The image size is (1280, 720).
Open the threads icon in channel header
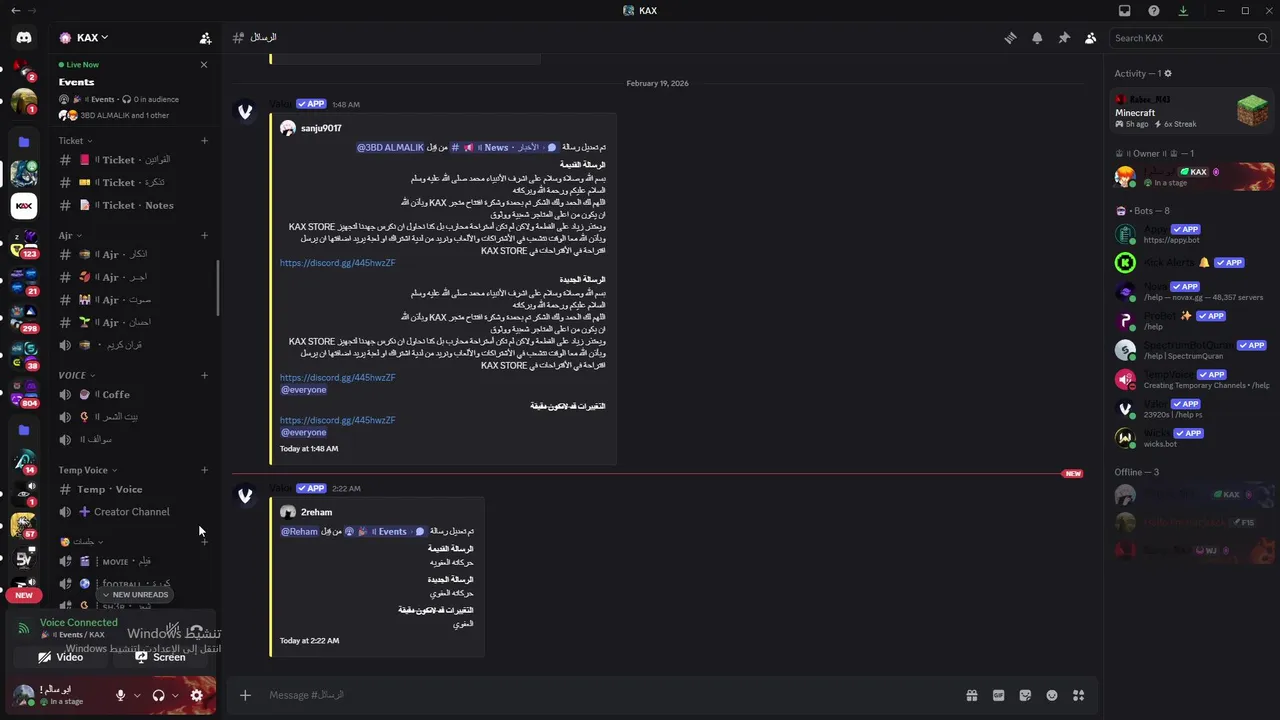[1010, 38]
